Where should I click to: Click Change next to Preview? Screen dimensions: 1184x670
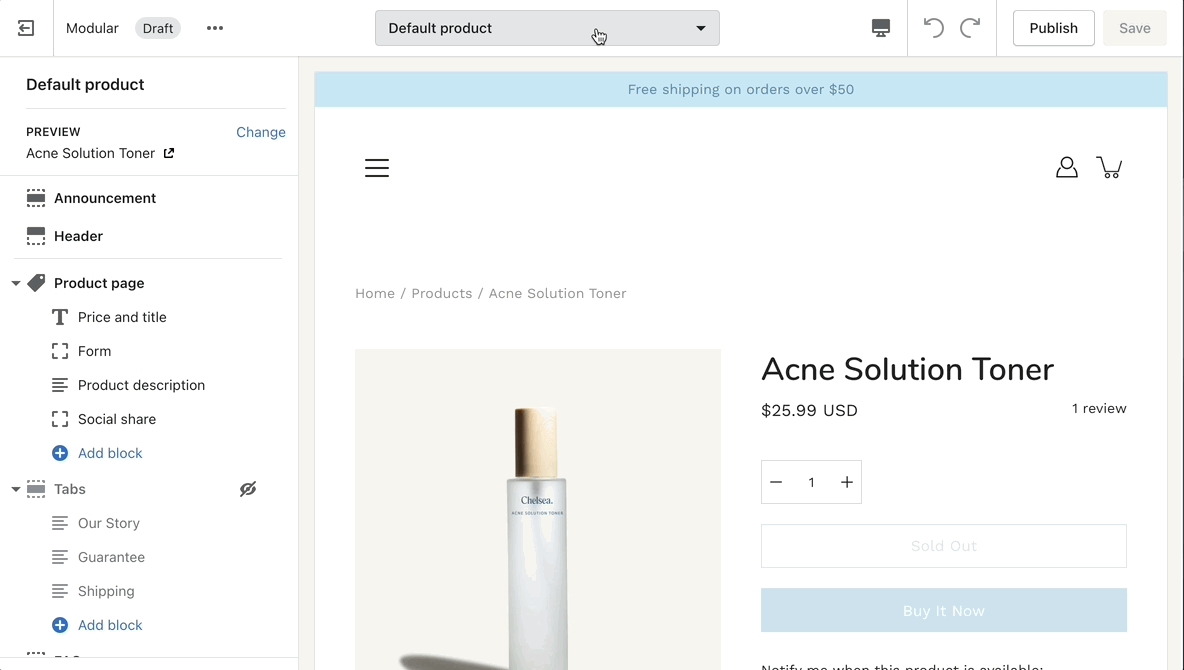261,132
